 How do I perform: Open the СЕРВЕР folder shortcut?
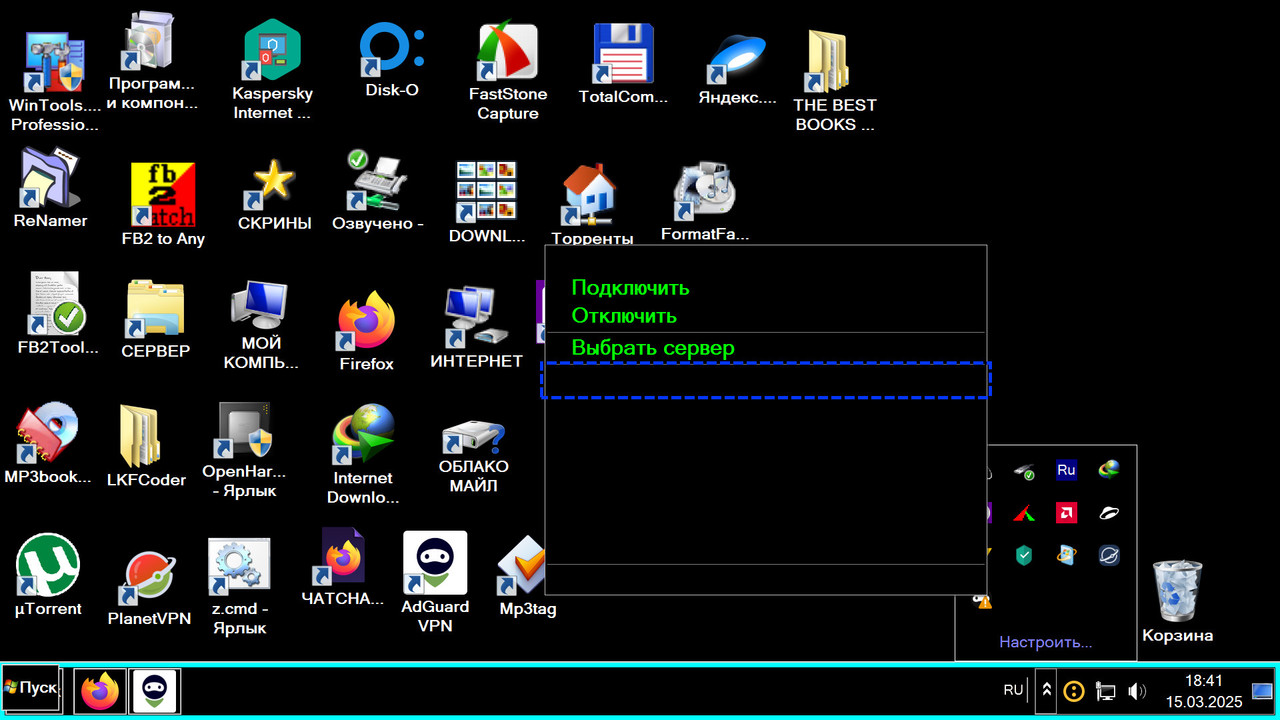(x=155, y=318)
